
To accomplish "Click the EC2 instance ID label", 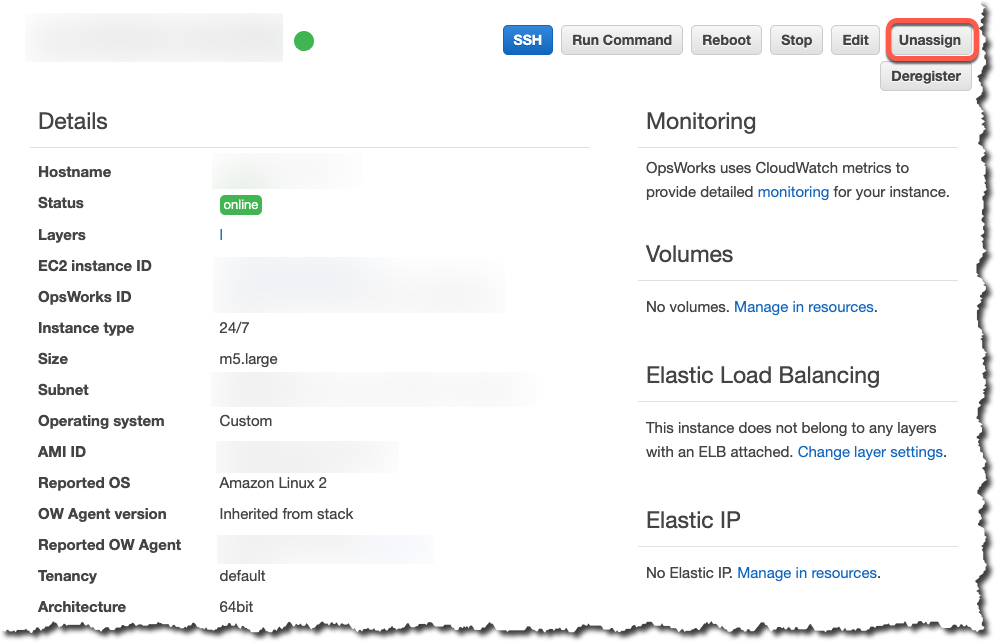I will [x=95, y=266].
